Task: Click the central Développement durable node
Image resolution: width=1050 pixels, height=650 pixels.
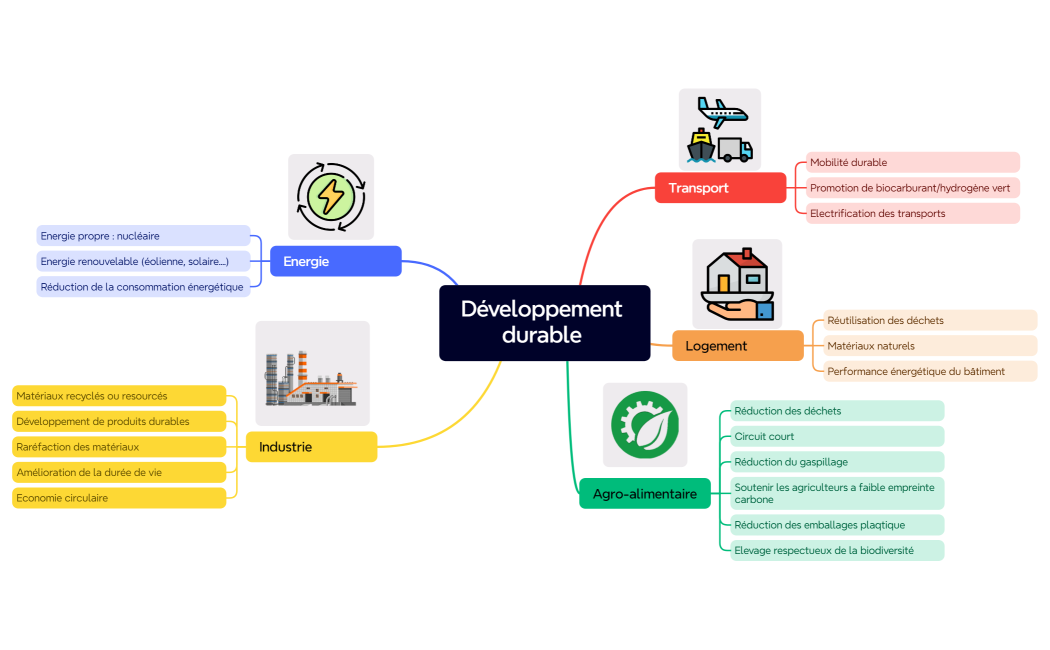Action: [544, 322]
